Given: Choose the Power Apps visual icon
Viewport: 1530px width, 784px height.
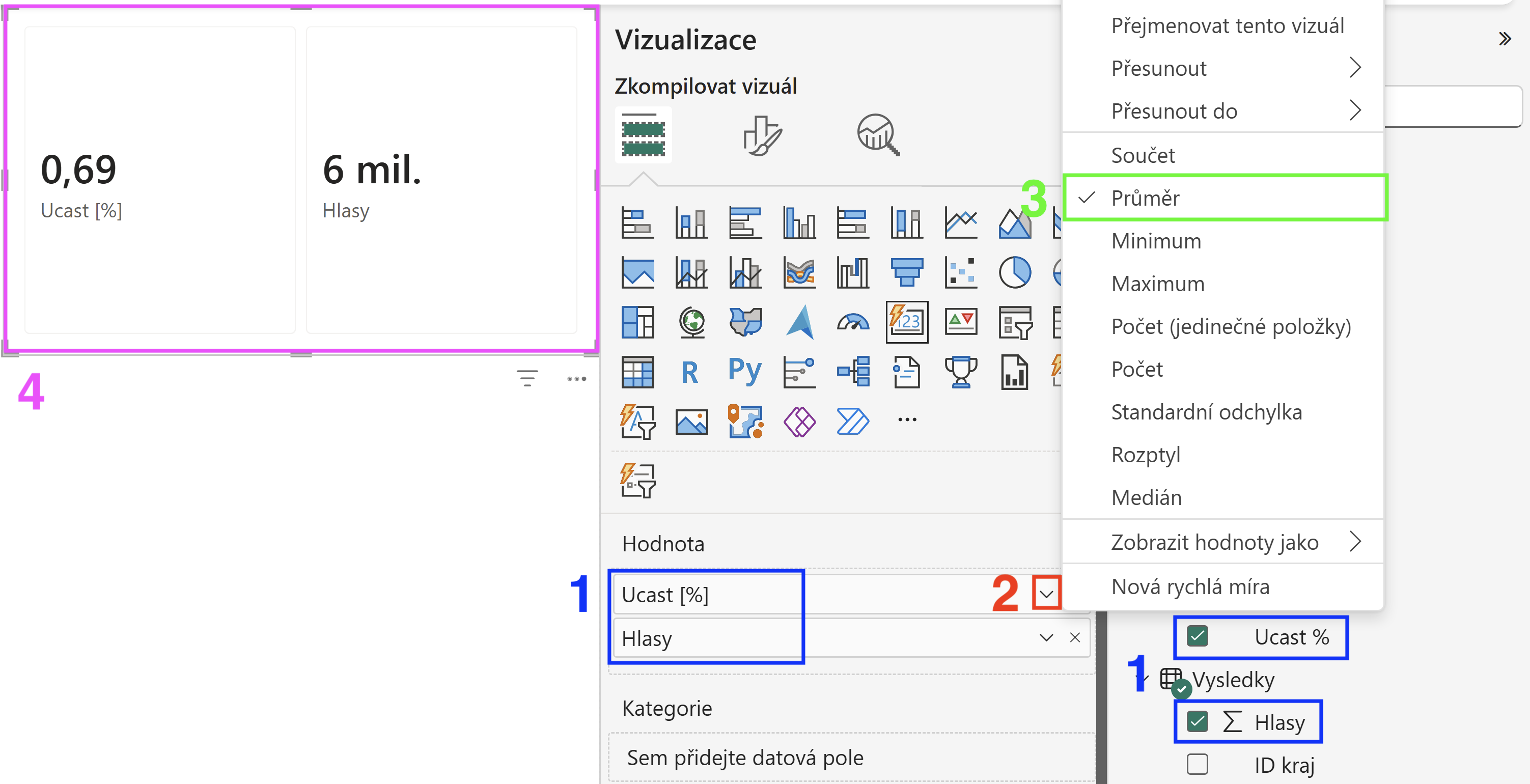Looking at the screenshot, I should [799, 423].
